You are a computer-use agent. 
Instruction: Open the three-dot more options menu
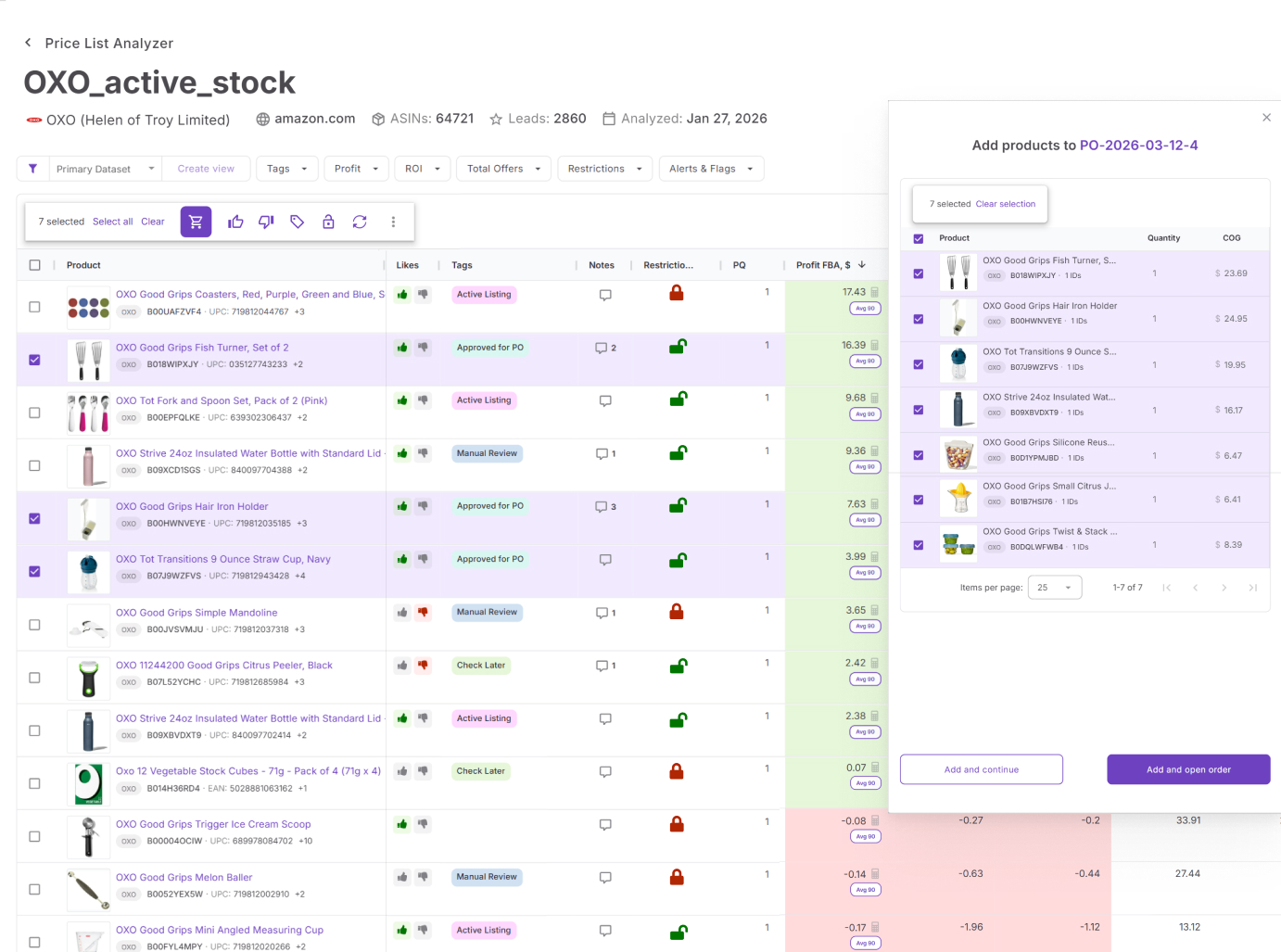[x=393, y=222]
